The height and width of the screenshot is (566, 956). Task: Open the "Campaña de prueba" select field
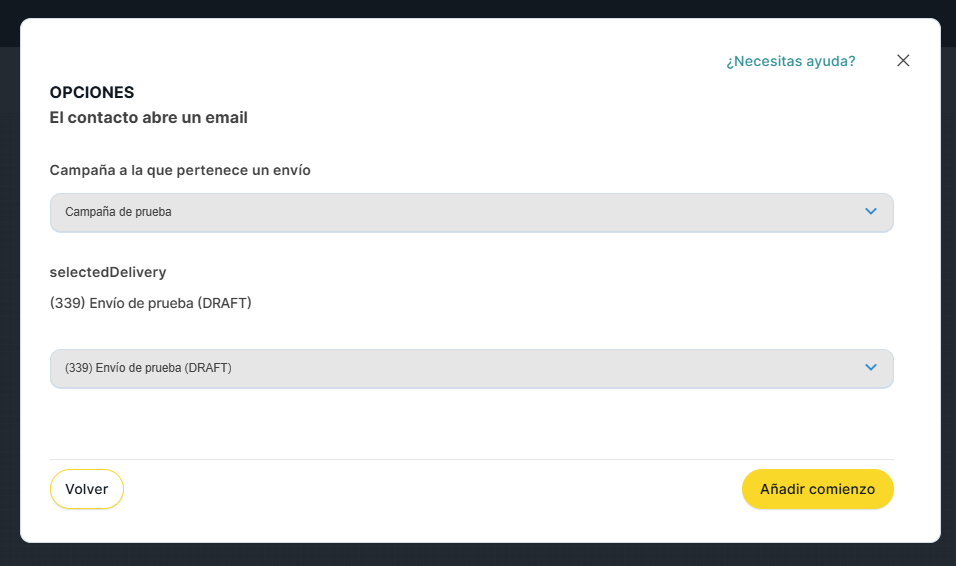450,212
